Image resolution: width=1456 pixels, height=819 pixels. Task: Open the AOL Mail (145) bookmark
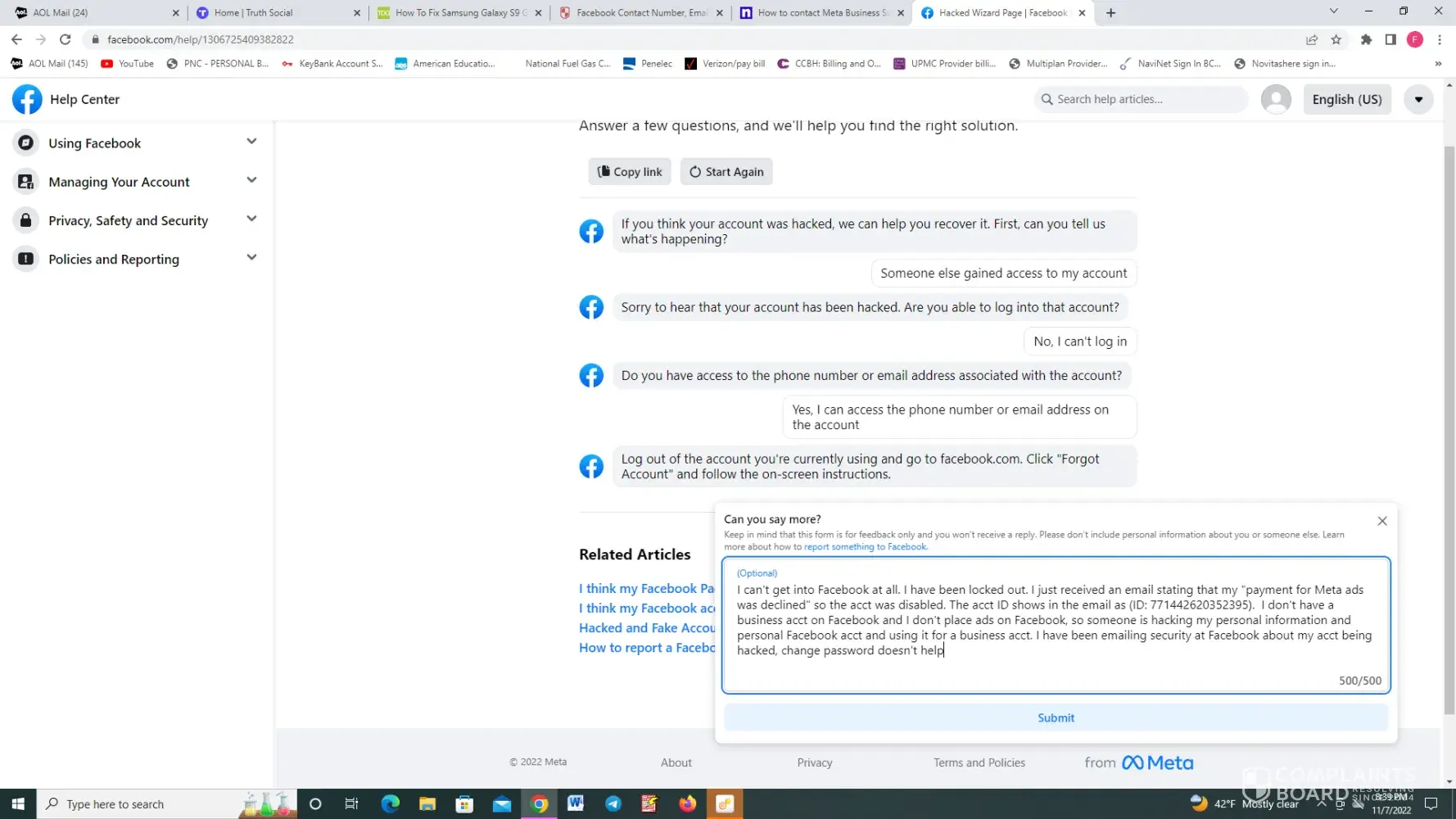(49, 64)
